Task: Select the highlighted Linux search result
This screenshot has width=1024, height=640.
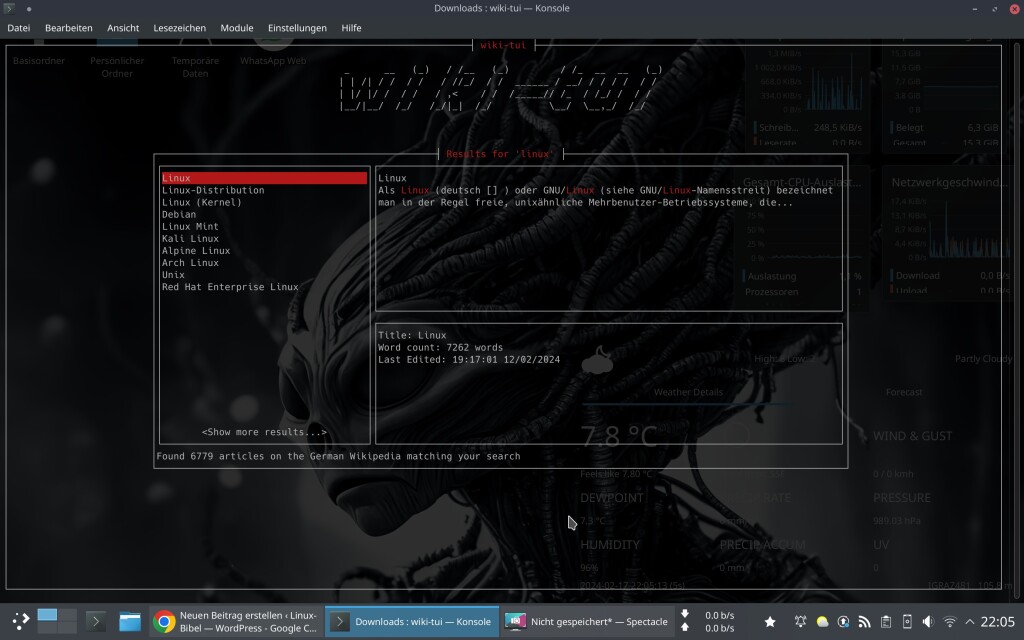Action: click(x=264, y=178)
